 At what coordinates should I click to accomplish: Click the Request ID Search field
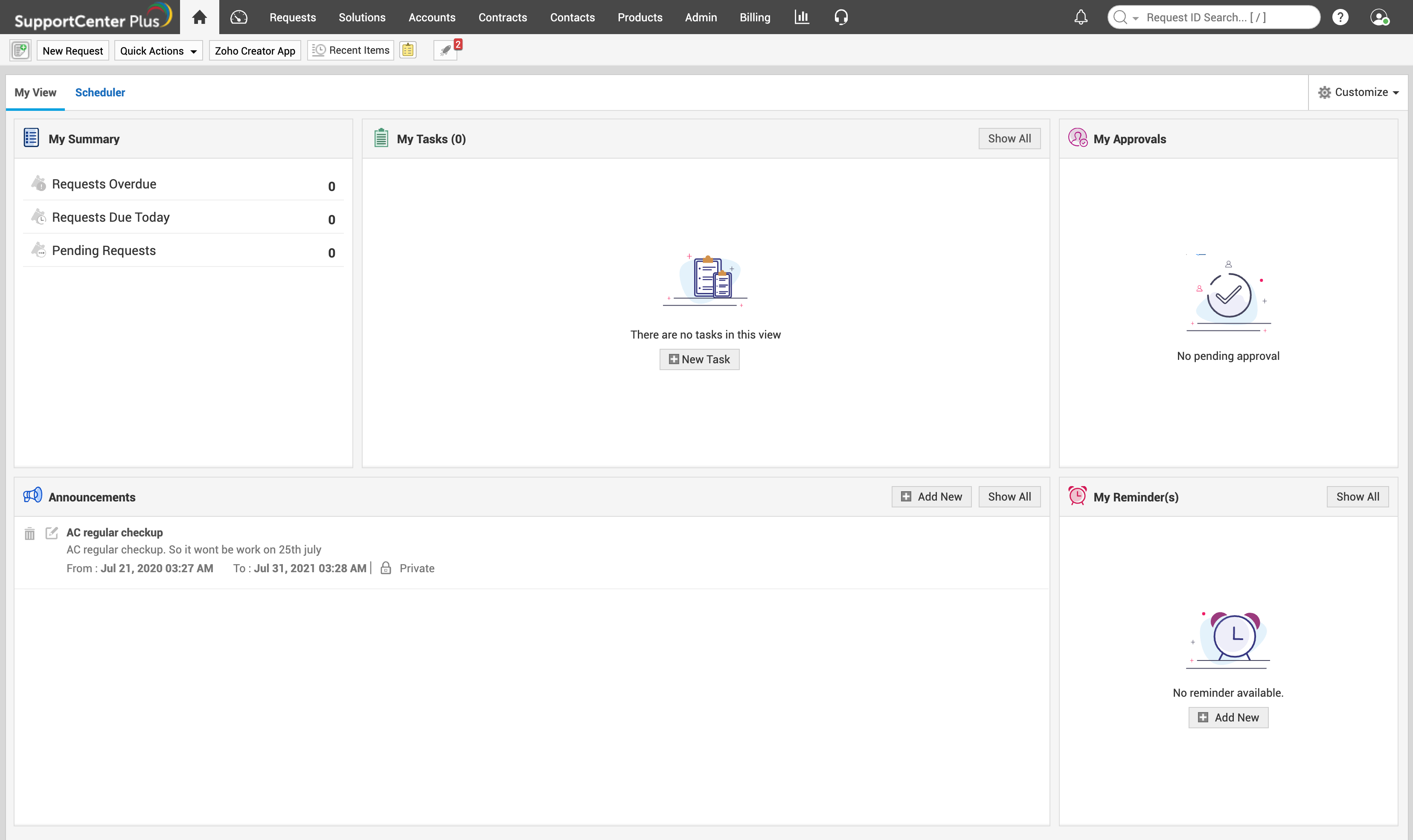click(1223, 17)
